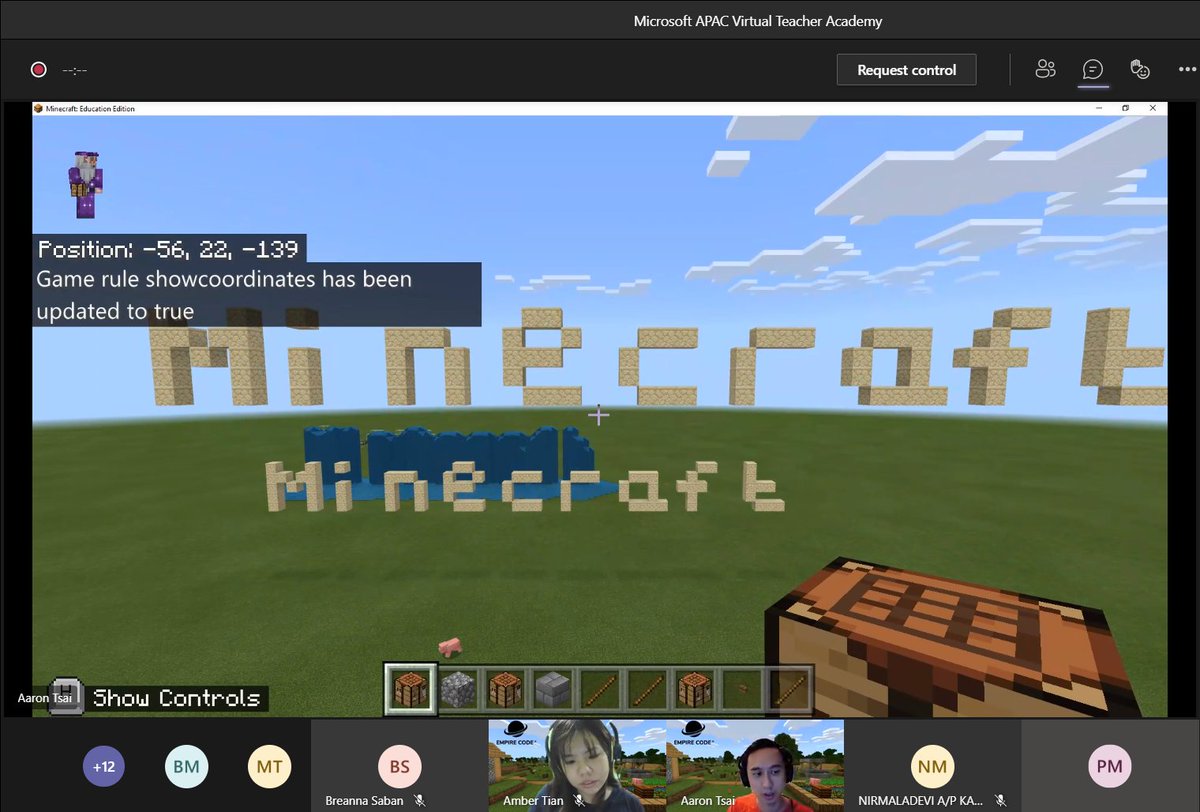Select the crafting table slot between cobblestone and stone bricks

(506, 690)
